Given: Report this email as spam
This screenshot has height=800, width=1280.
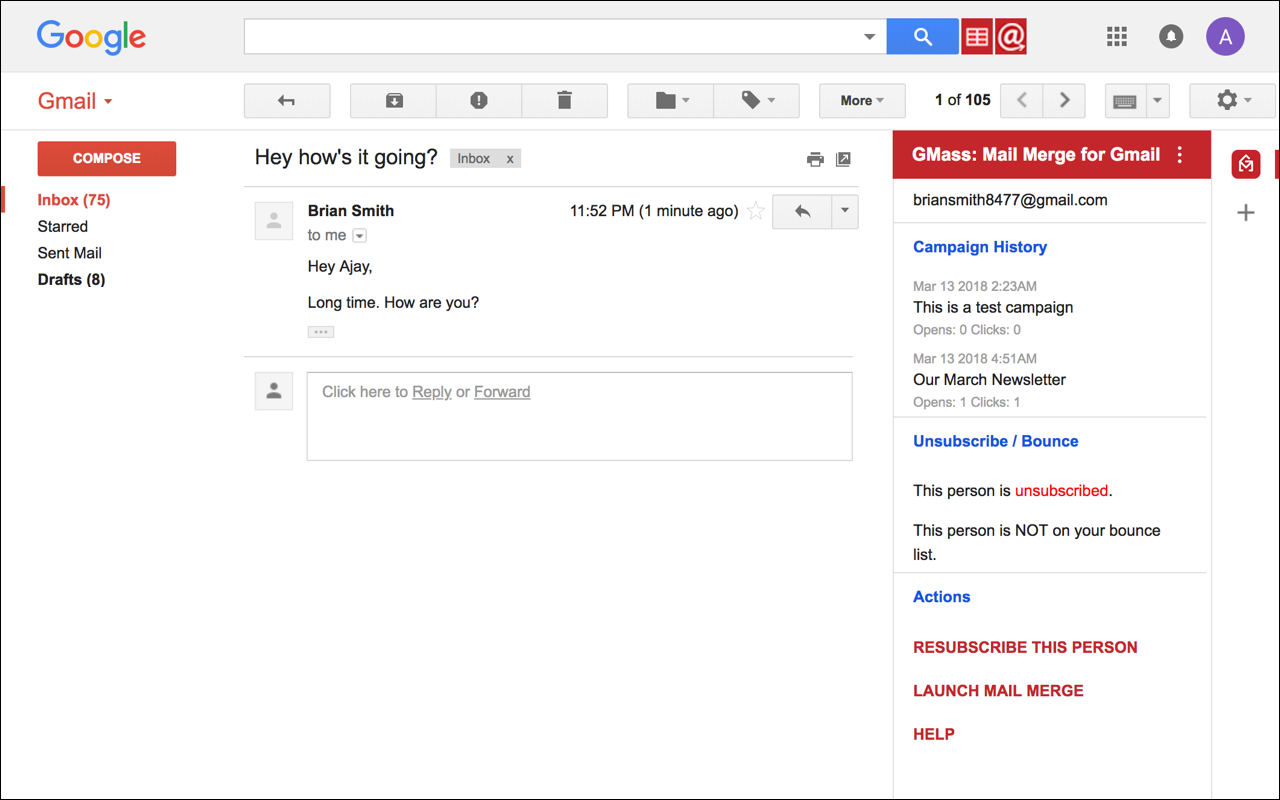Looking at the screenshot, I should coord(479,100).
